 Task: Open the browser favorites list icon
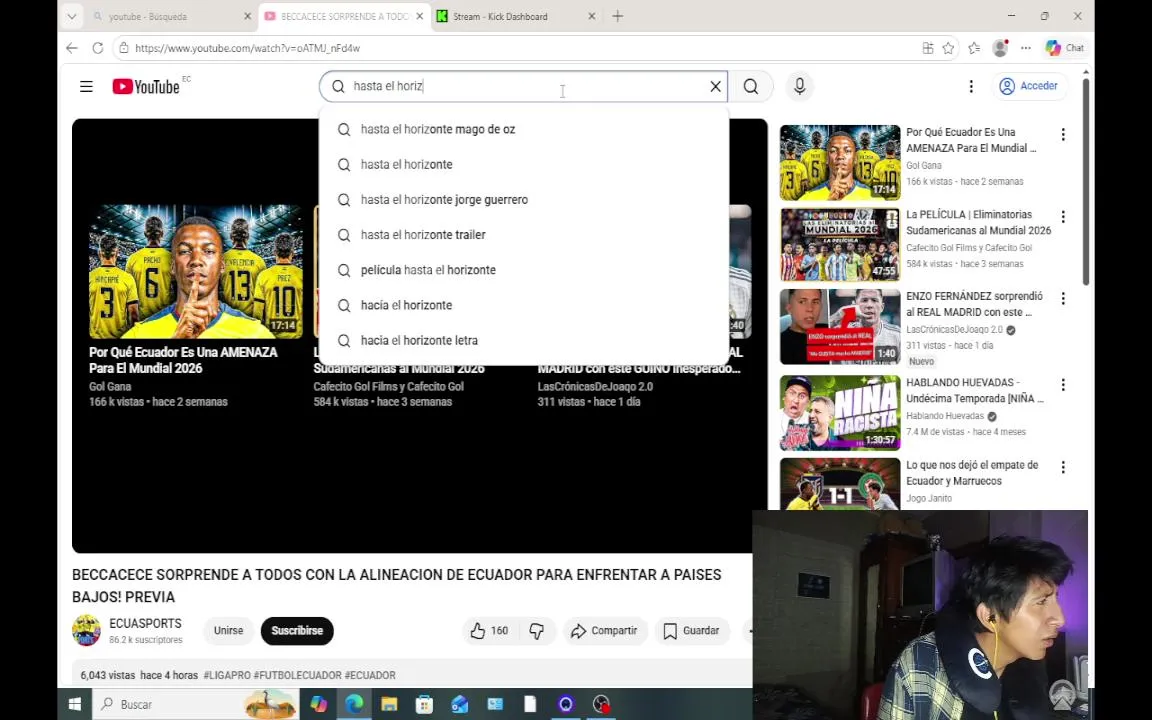coord(974,48)
